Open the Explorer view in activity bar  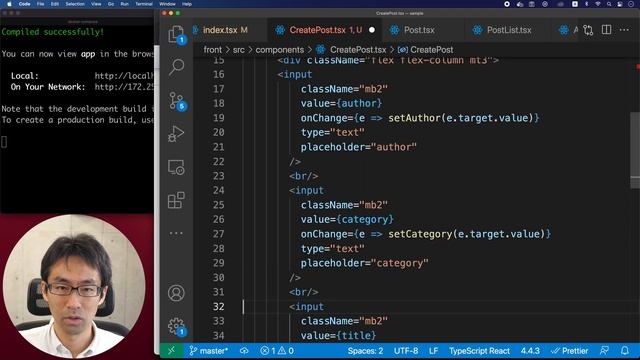(x=176, y=33)
